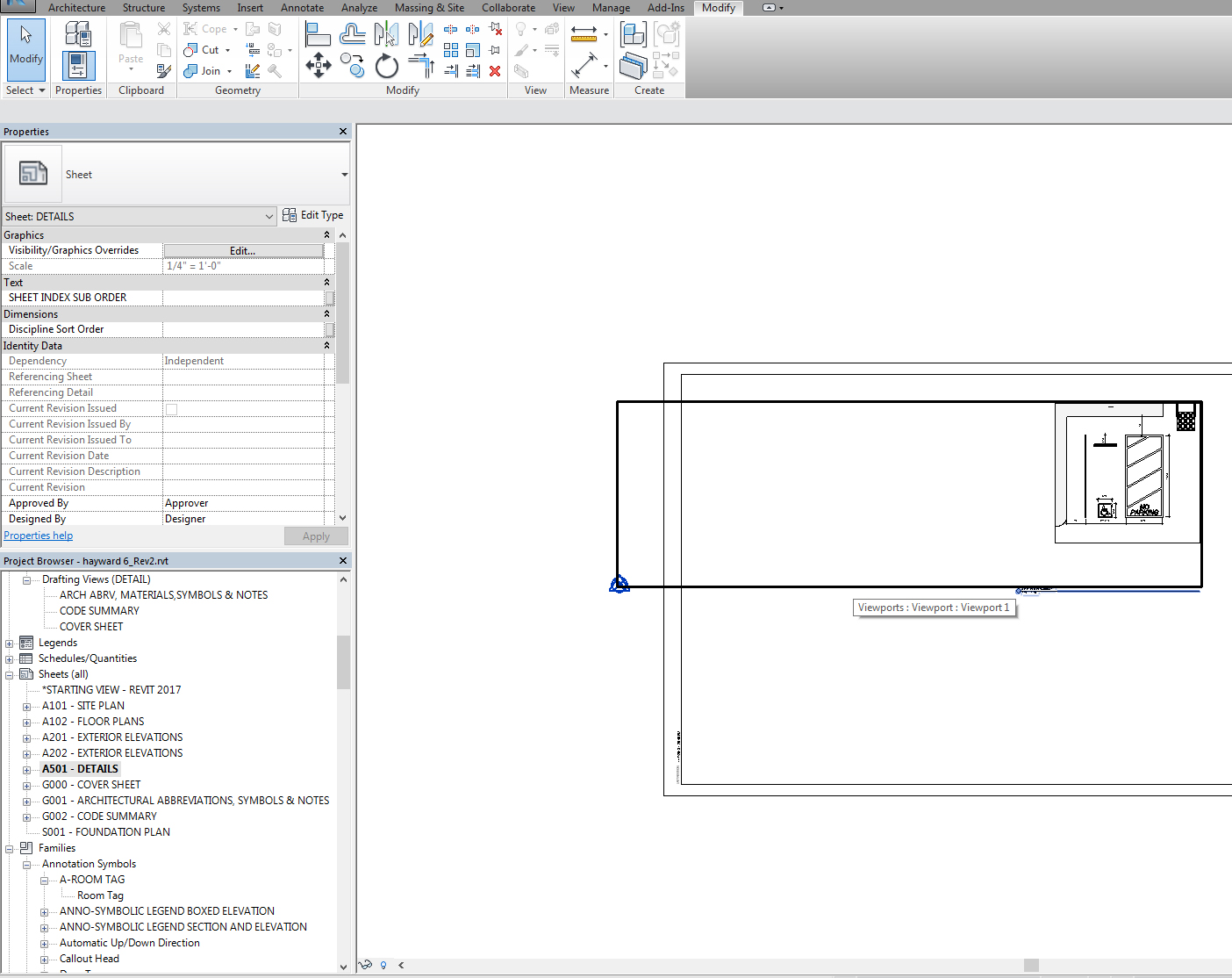Collapse the Sheets (all) node
Screen dimensions: 1232x978
point(10,675)
